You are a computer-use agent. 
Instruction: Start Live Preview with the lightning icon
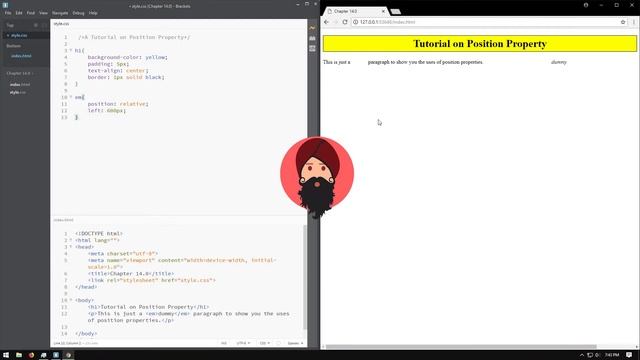(312, 28)
